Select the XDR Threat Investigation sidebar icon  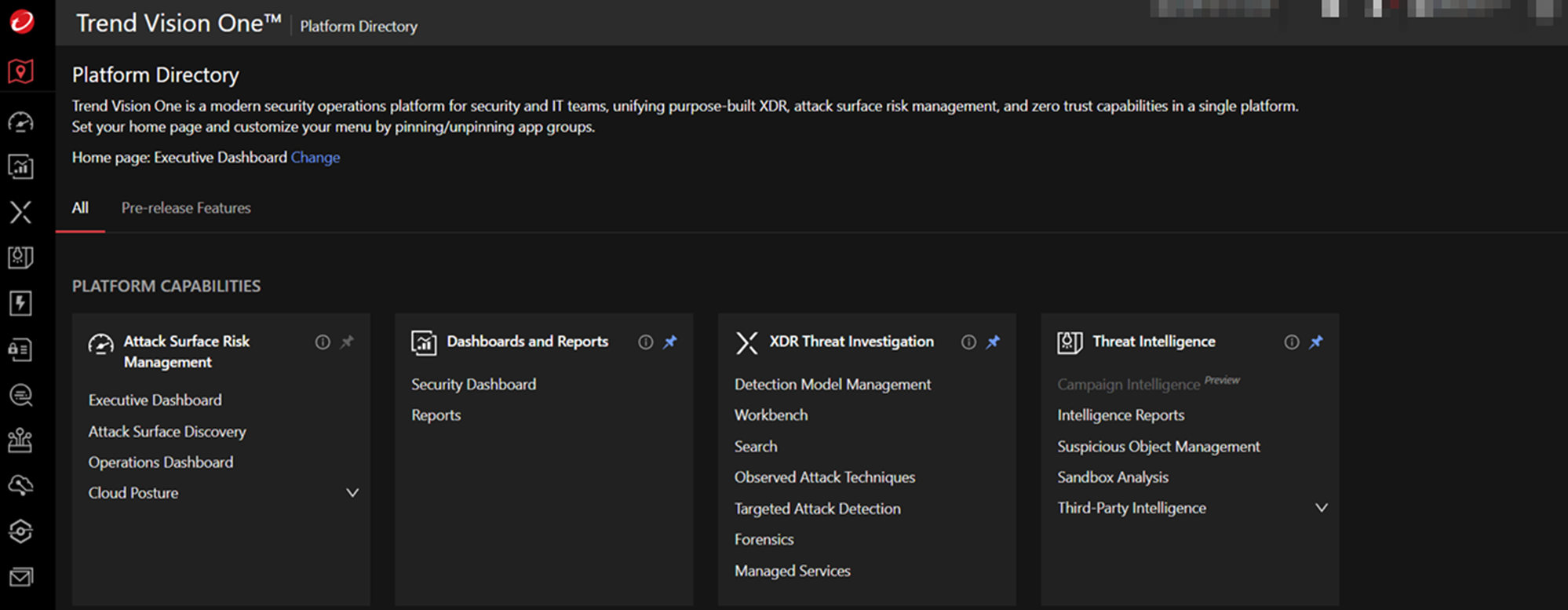click(x=21, y=212)
